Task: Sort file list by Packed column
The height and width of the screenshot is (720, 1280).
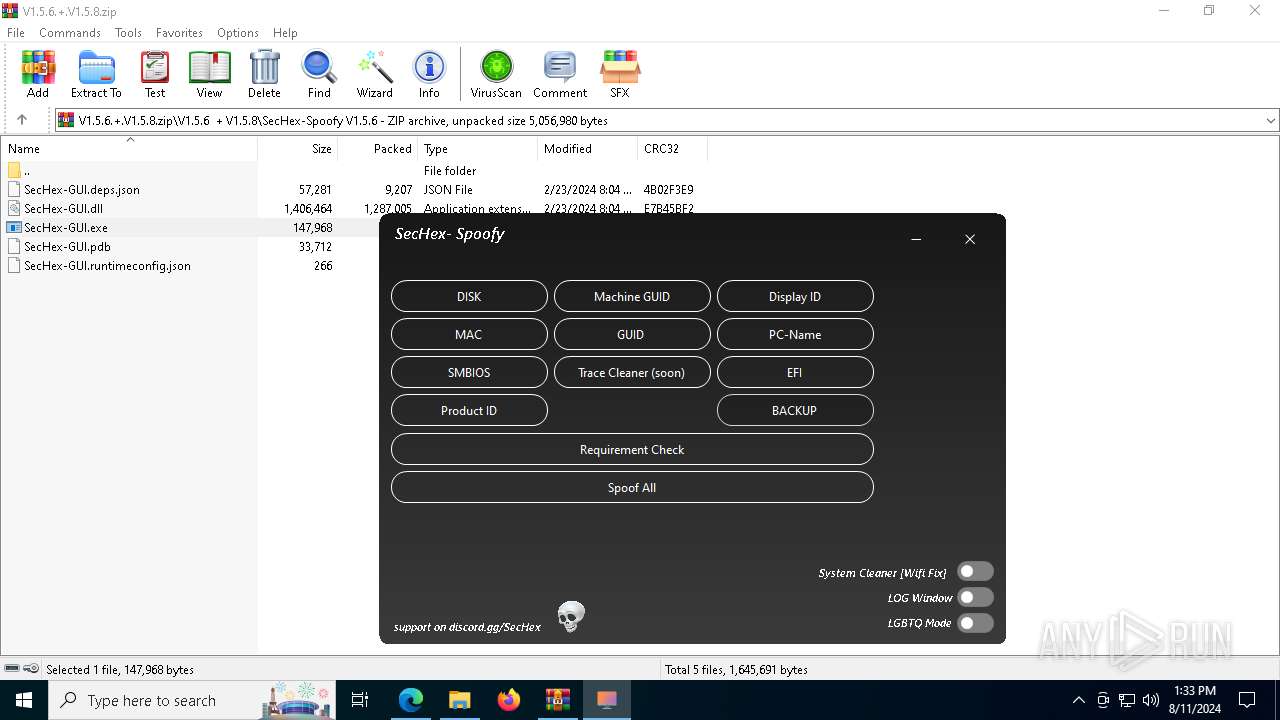Action: (x=377, y=148)
